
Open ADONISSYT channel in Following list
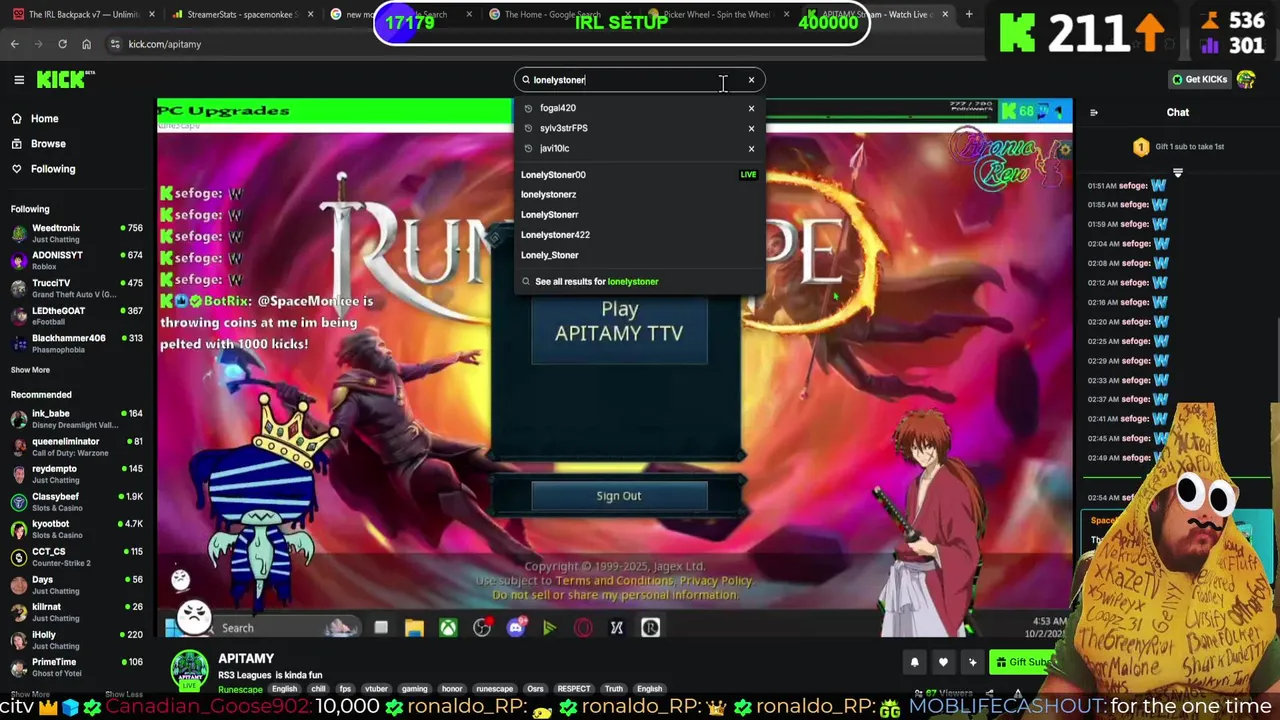[78, 260]
